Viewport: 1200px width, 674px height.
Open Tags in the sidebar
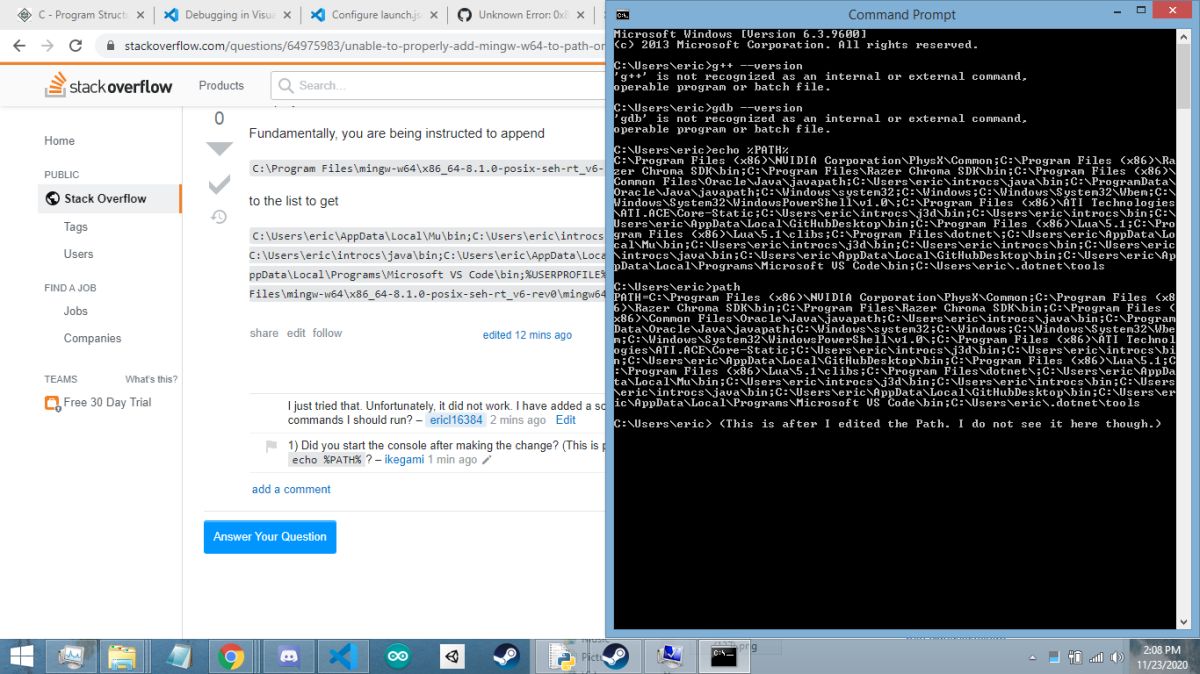[76, 227]
